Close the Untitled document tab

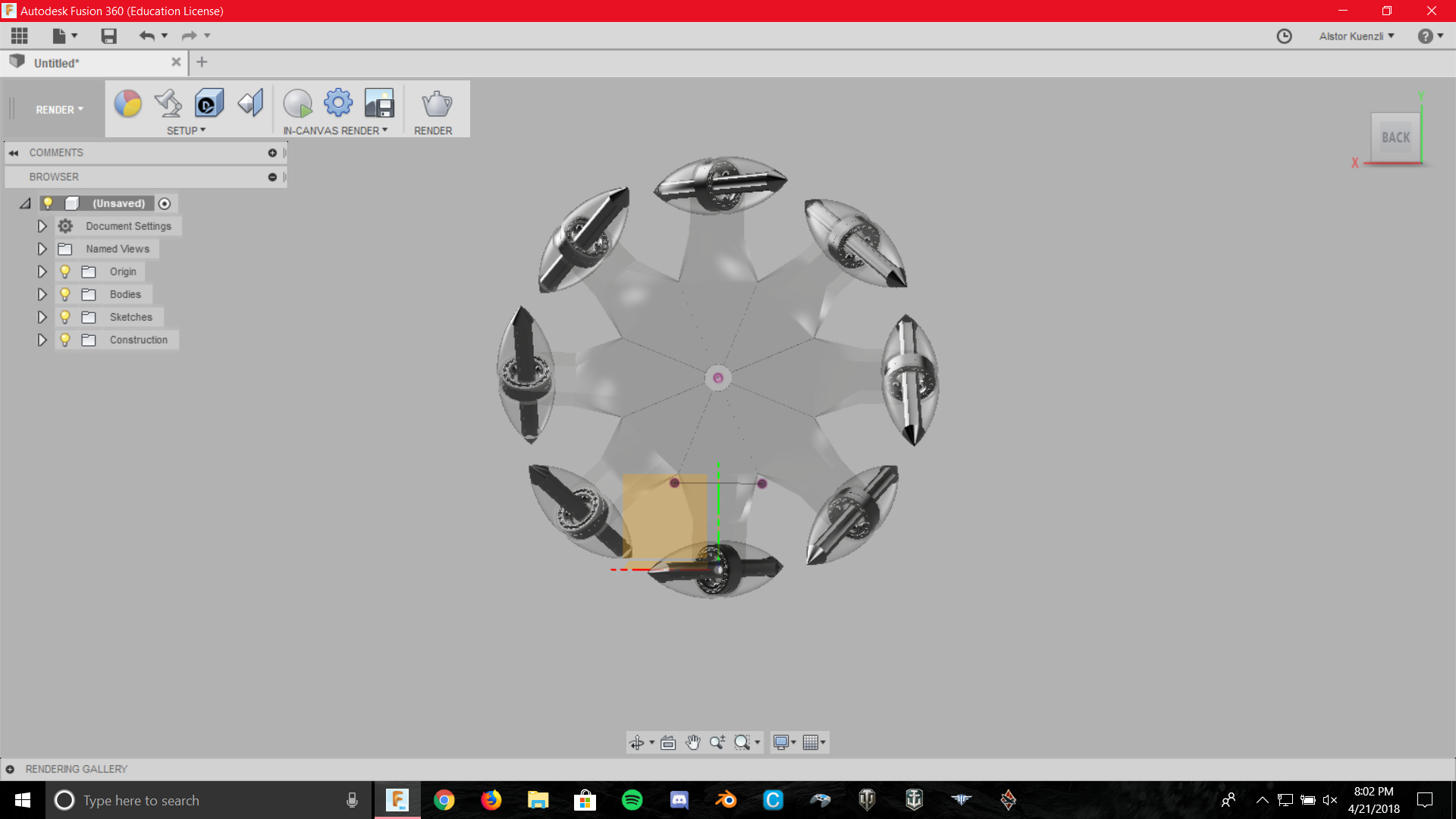[176, 62]
